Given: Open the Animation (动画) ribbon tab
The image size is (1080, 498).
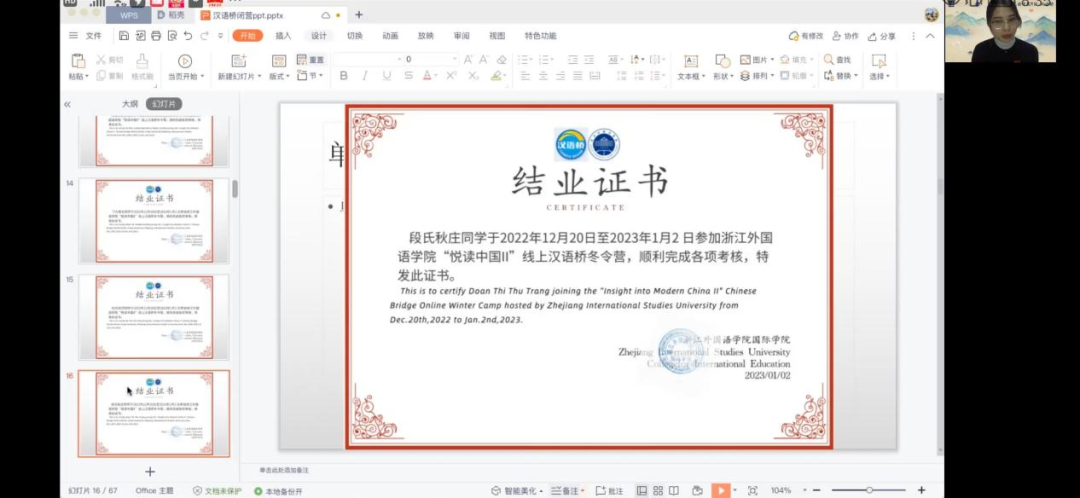Looking at the screenshot, I should point(391,36).
